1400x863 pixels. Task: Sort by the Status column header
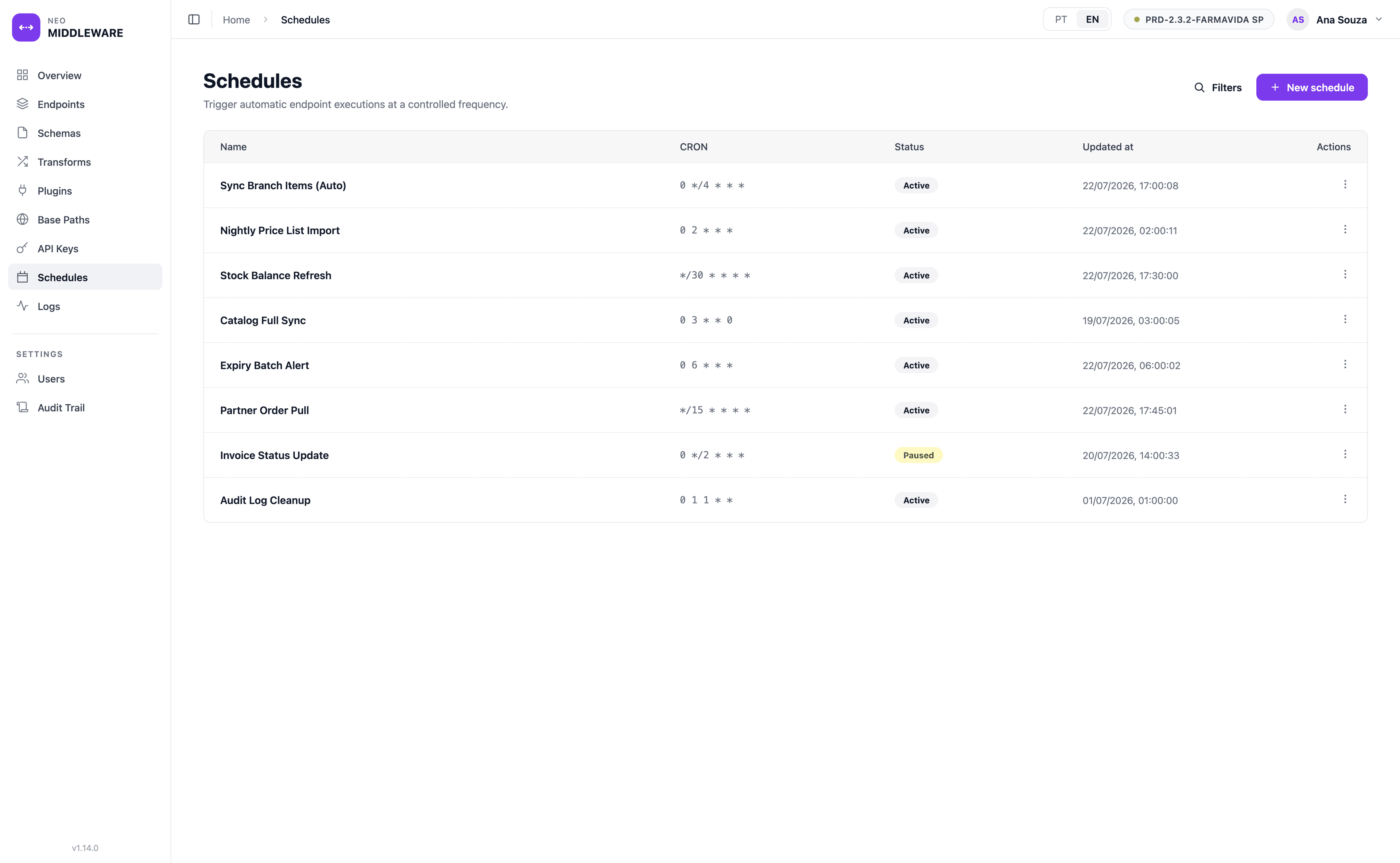pyautogui.click(x=909, y=147)
